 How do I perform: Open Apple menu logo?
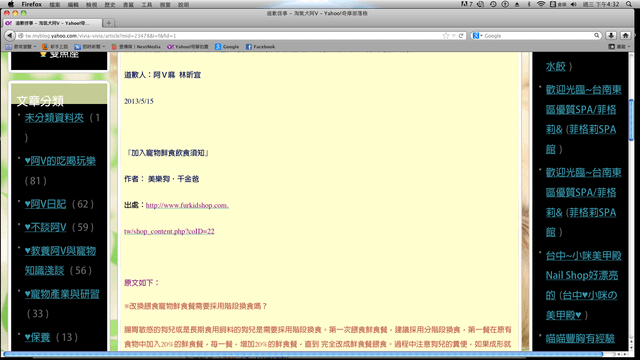pos(11,4)
